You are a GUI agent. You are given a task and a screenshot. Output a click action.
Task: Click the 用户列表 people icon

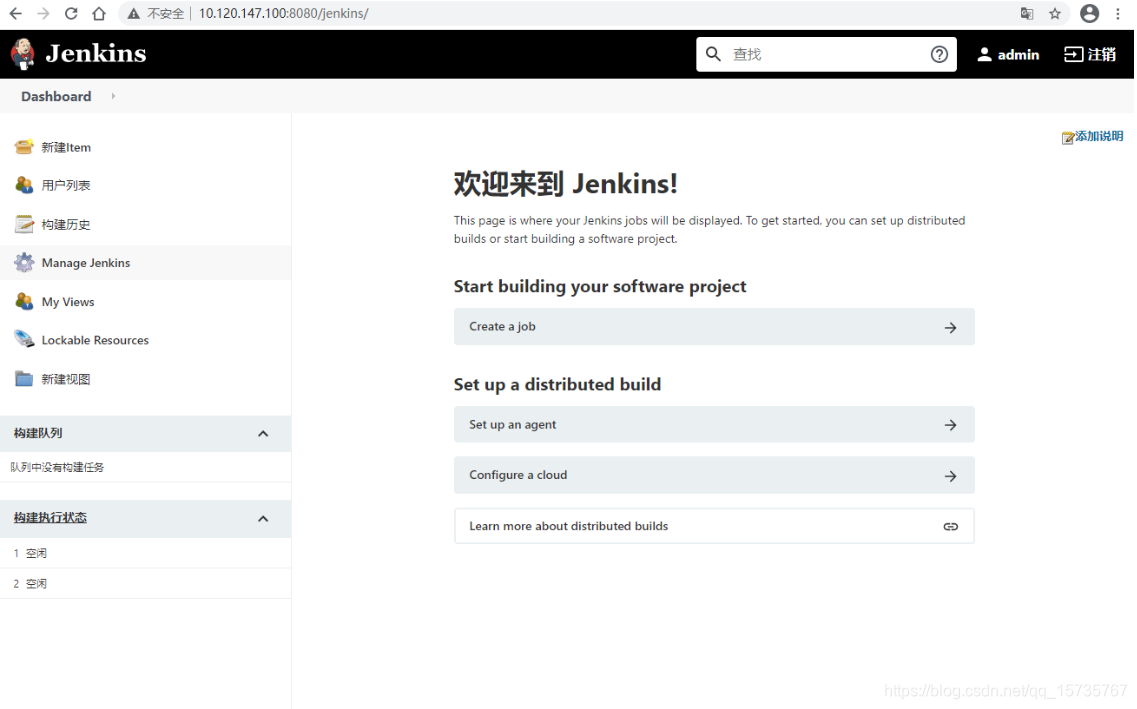coord(24,185)
